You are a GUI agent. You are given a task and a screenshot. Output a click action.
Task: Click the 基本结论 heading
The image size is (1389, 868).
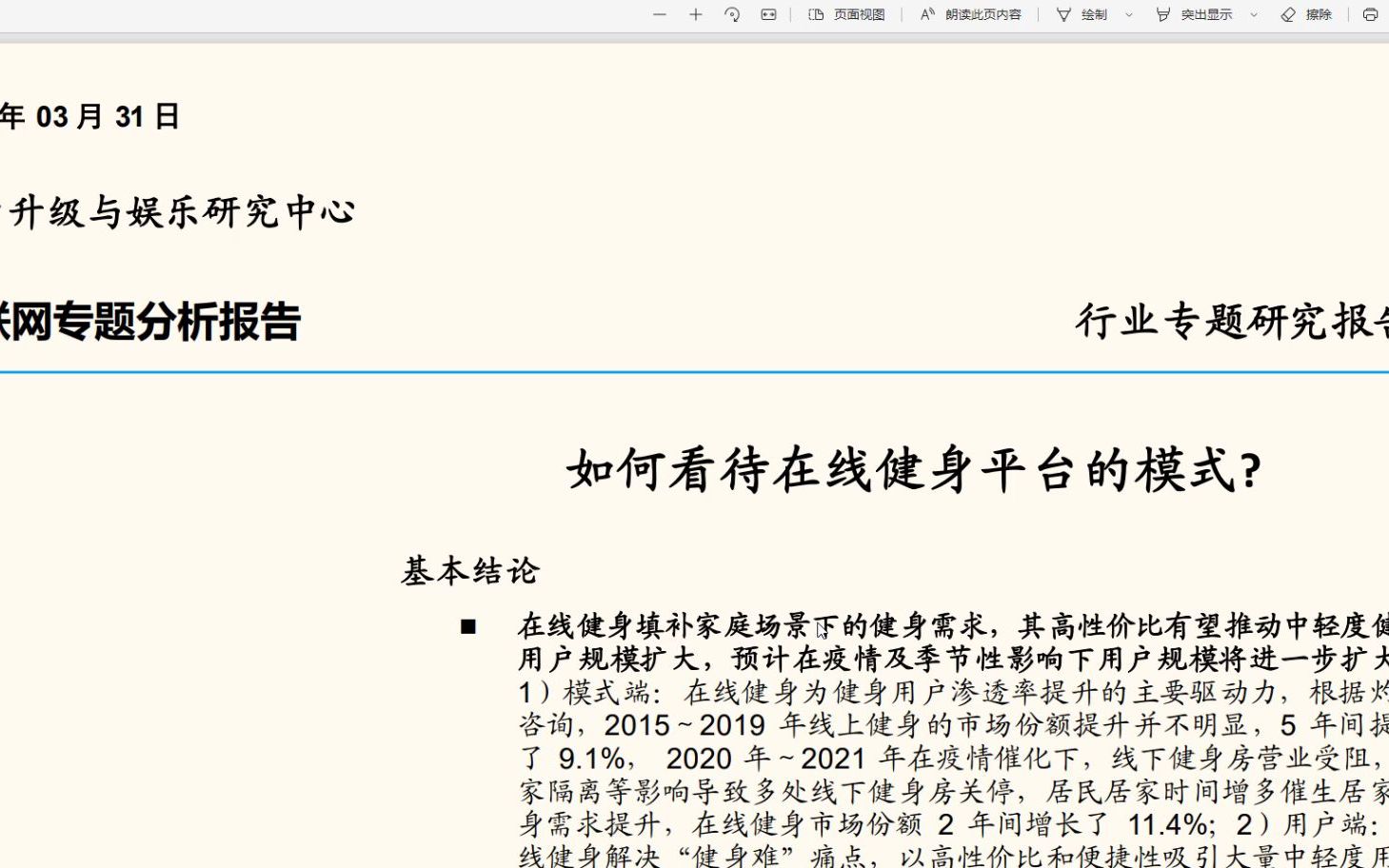[x=471, y=571]
